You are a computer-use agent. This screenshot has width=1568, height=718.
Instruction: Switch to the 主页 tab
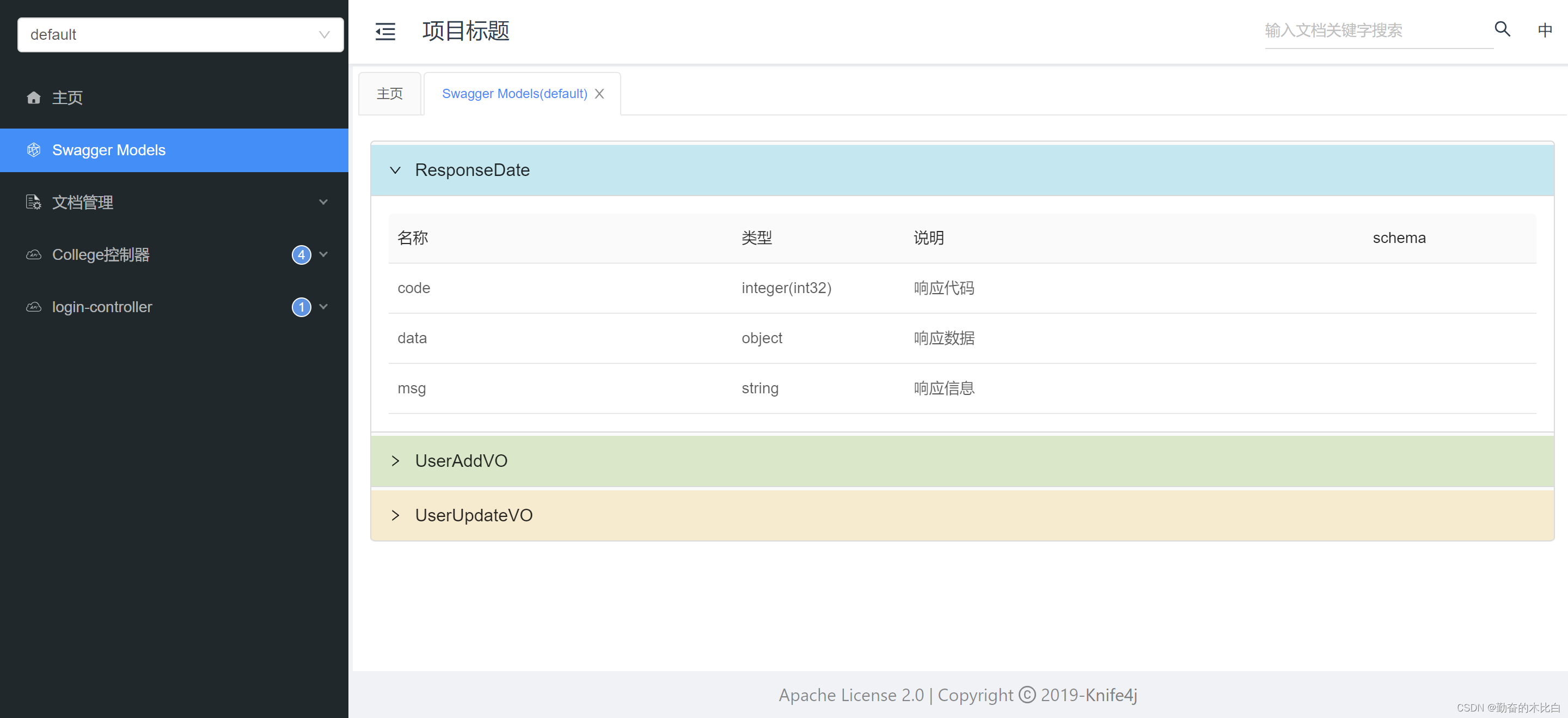coord(390,93)
